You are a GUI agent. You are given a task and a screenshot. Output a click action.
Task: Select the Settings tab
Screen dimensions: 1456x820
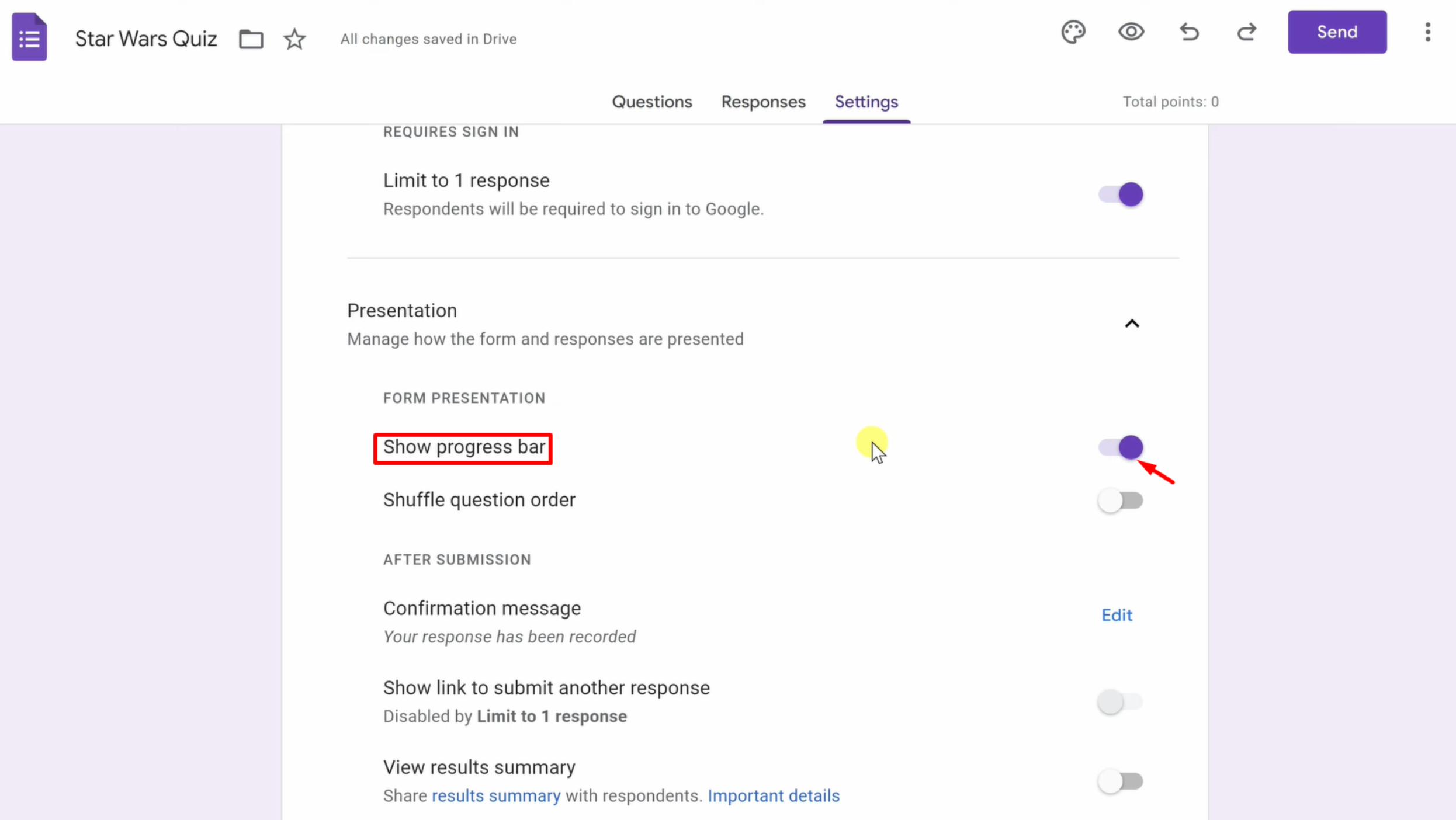click(x=866, y=102)
